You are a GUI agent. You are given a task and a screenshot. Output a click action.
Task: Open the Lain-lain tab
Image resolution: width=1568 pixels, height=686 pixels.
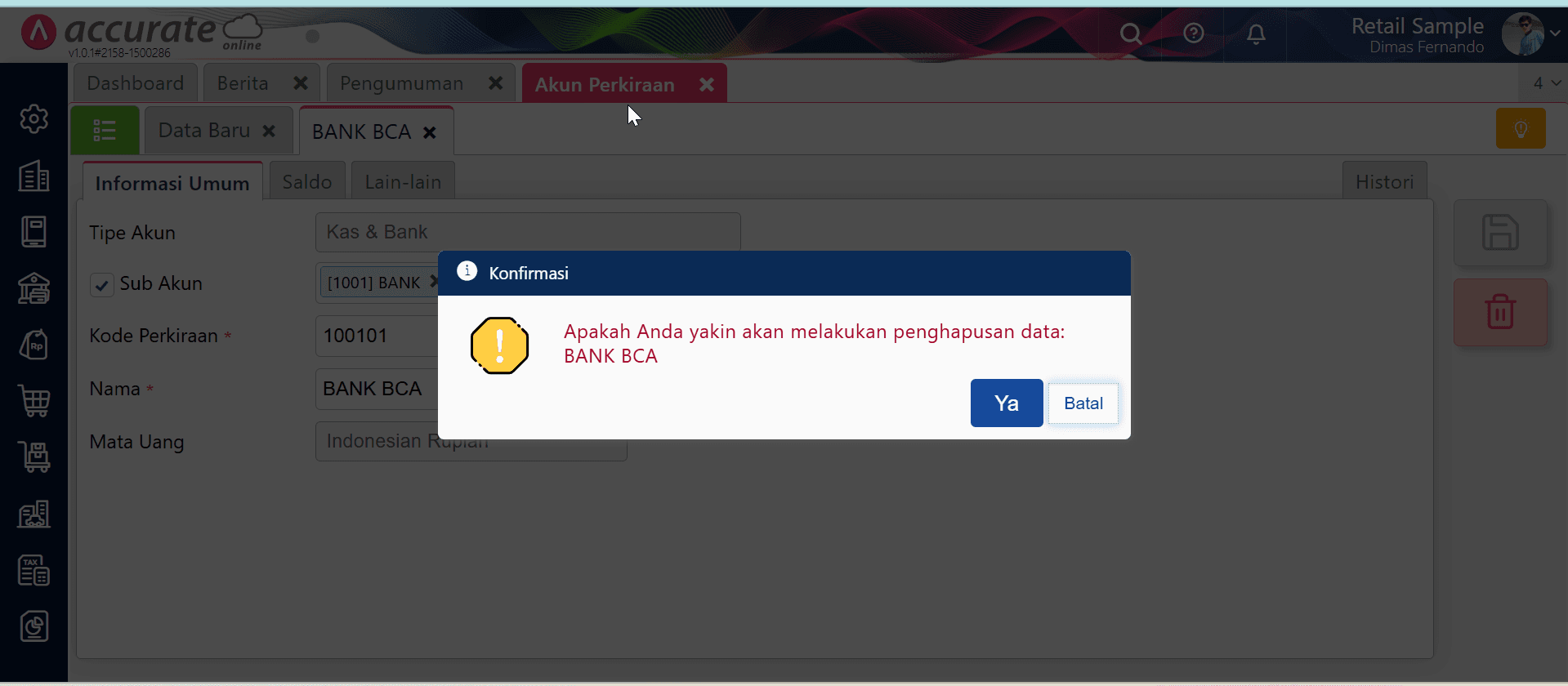pos(403,181)
